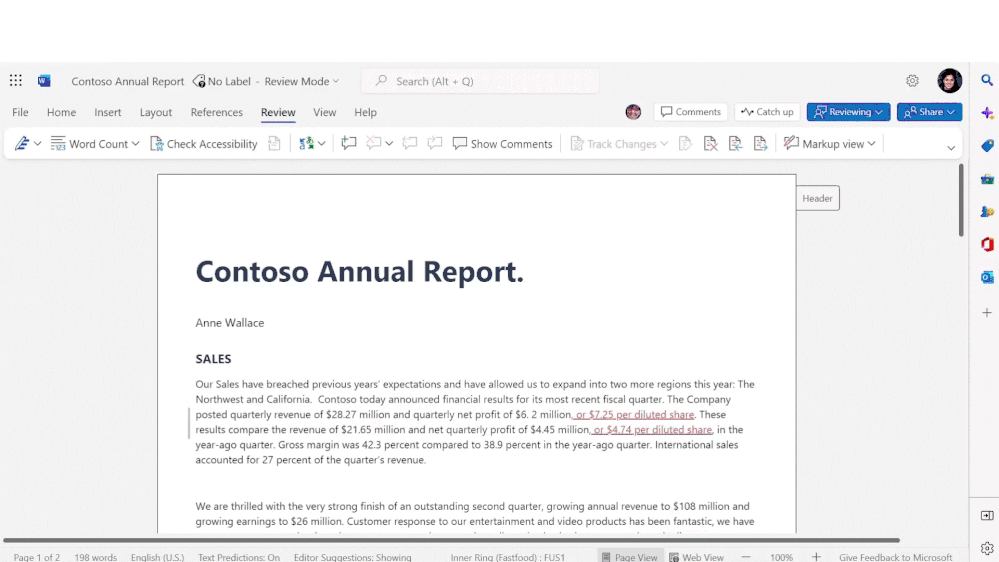999x562 pixels.
Task: Go to the Previous Comment
Action: pyautogui.click(x=410, y=144)
